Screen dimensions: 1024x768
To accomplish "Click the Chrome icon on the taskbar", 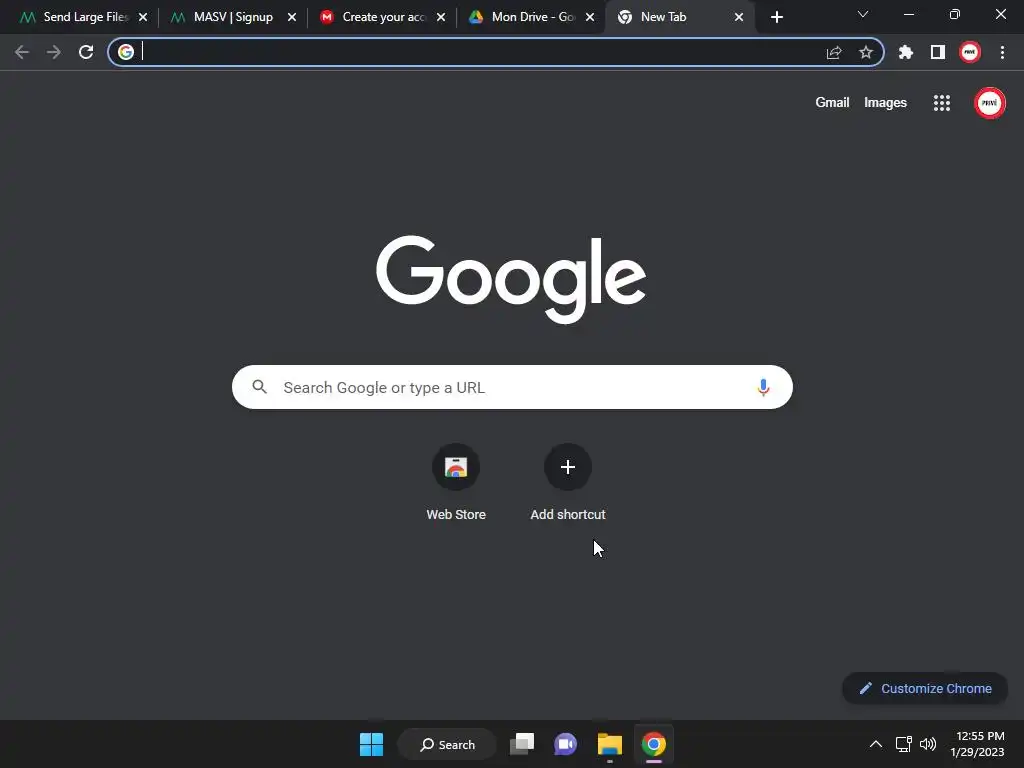I will click(653, 744).
